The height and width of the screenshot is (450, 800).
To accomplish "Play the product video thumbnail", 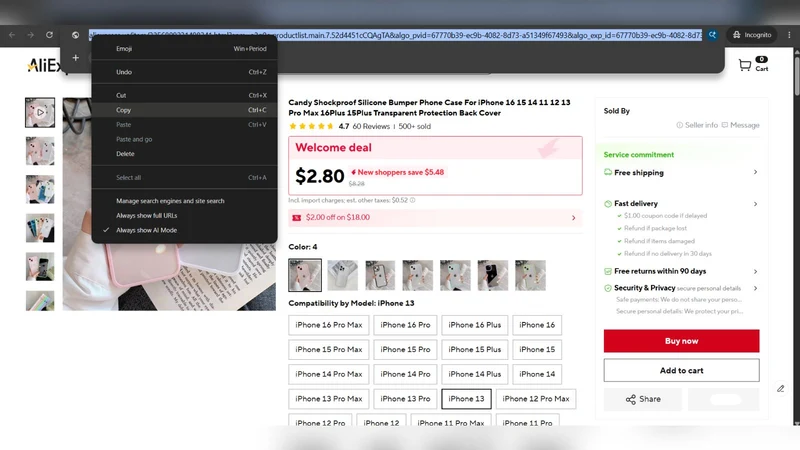I will click(40, 112).
